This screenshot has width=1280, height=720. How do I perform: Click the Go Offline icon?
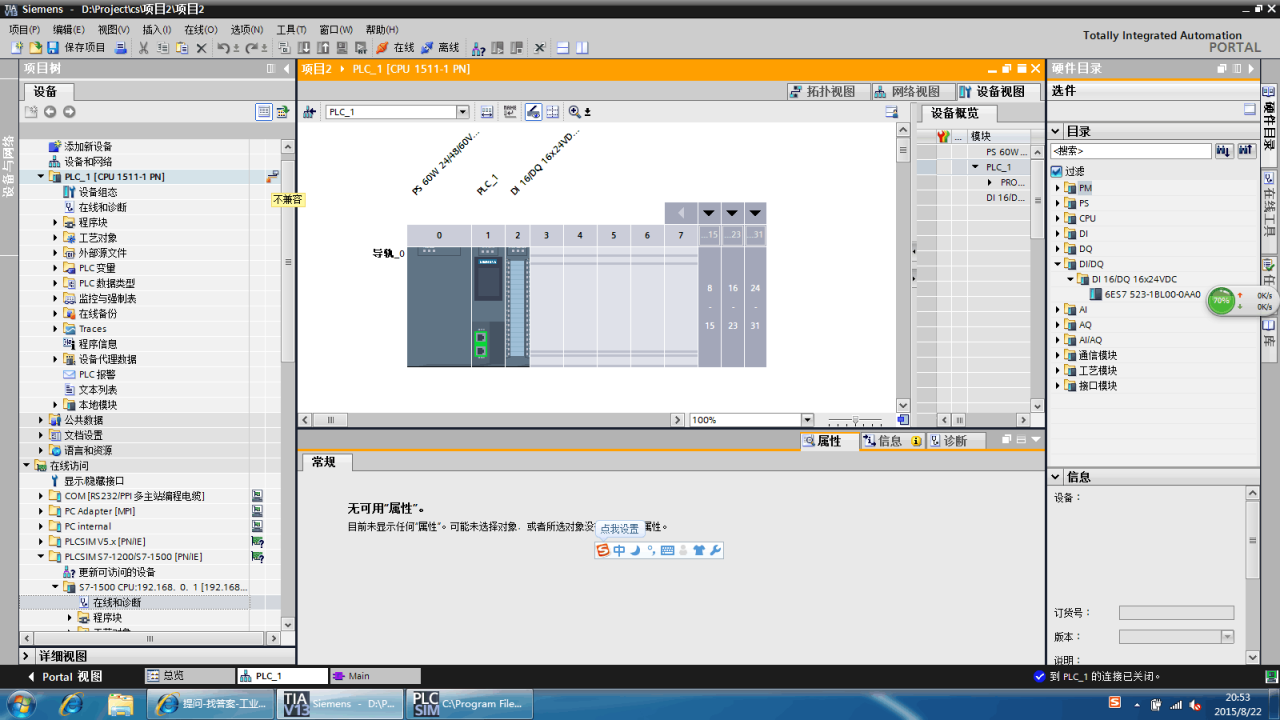pyautogui.click(x=428, y=47)
